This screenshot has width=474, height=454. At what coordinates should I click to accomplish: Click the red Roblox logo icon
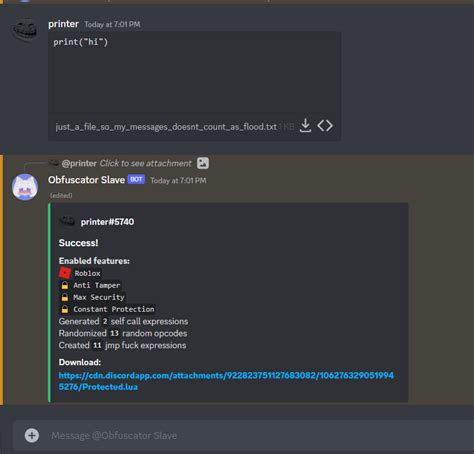coord(65,273)
